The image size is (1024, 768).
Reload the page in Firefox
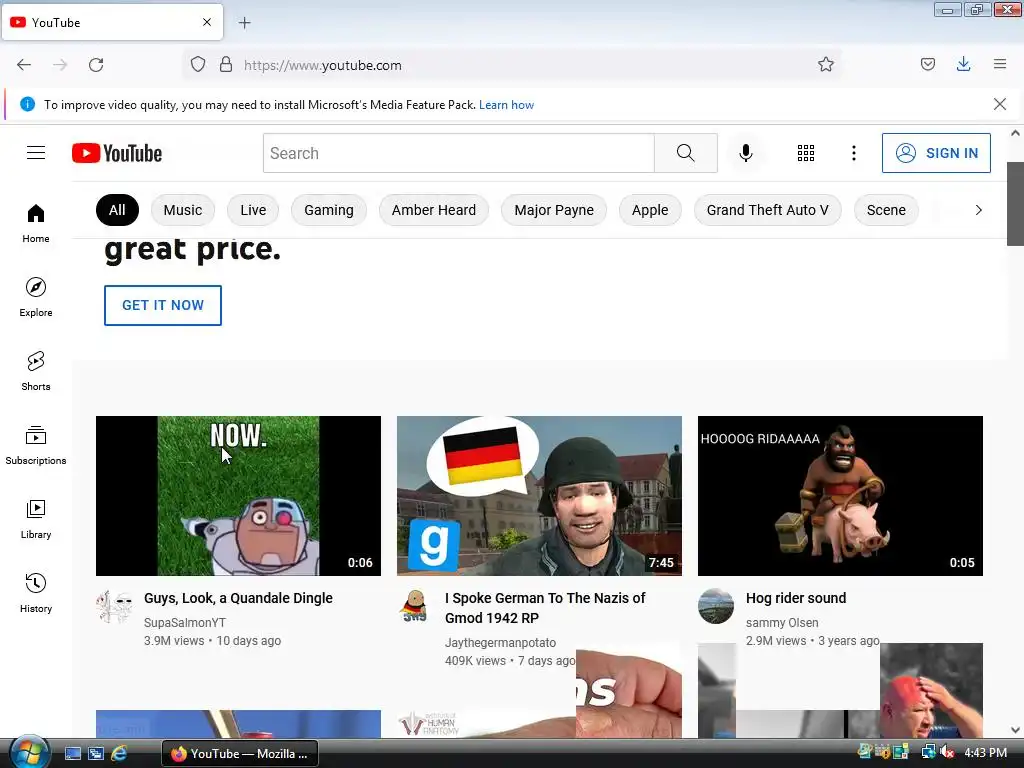tap(96, 65)
